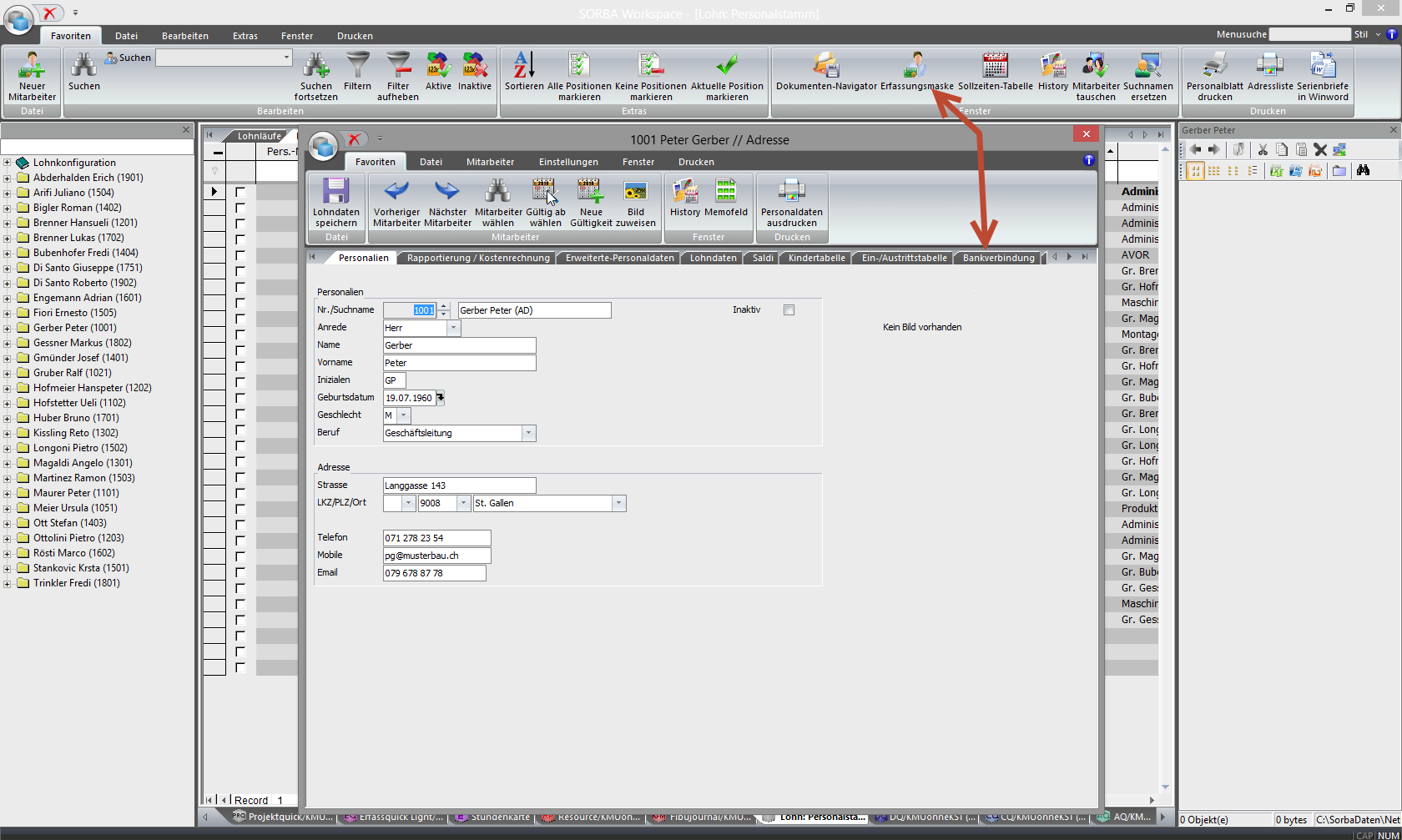
Task: Switch to the Kindertabelle tab
Action: pos(816,258)
